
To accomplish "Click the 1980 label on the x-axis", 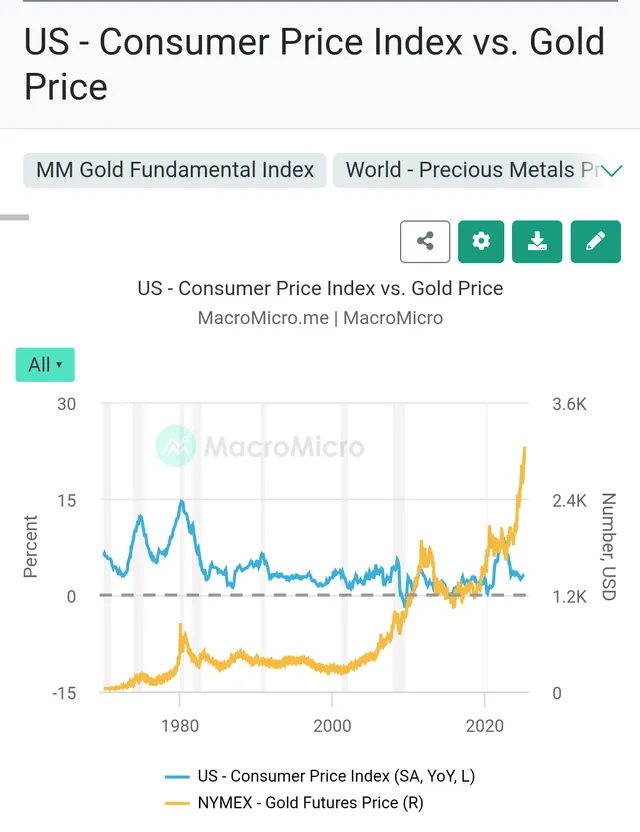I will click(x=180, y=726).
